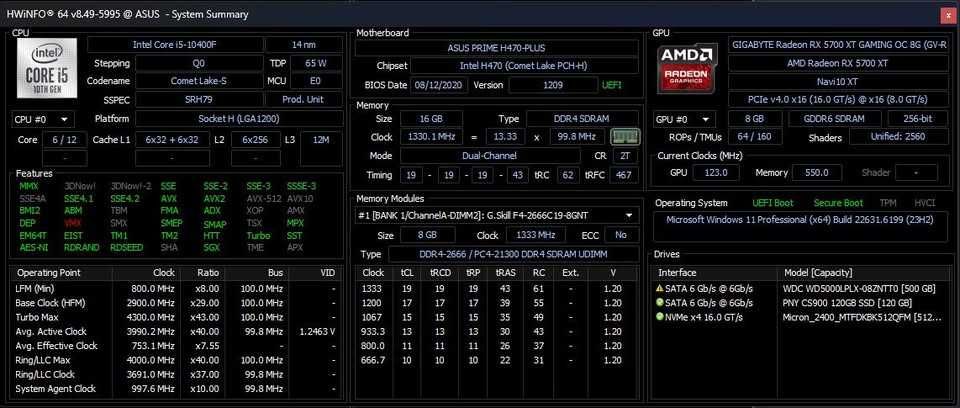
Task: Open the CPU #0 selector dropdown
Action: 43,119
